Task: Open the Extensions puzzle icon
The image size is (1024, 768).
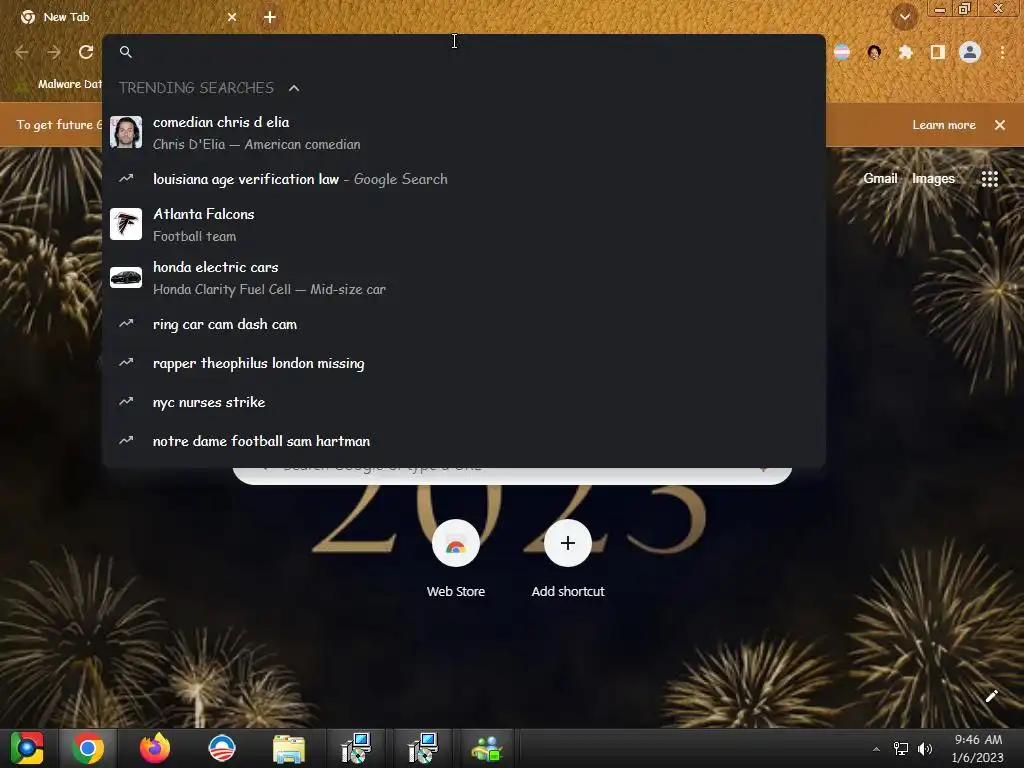Action: pos(905,52)
